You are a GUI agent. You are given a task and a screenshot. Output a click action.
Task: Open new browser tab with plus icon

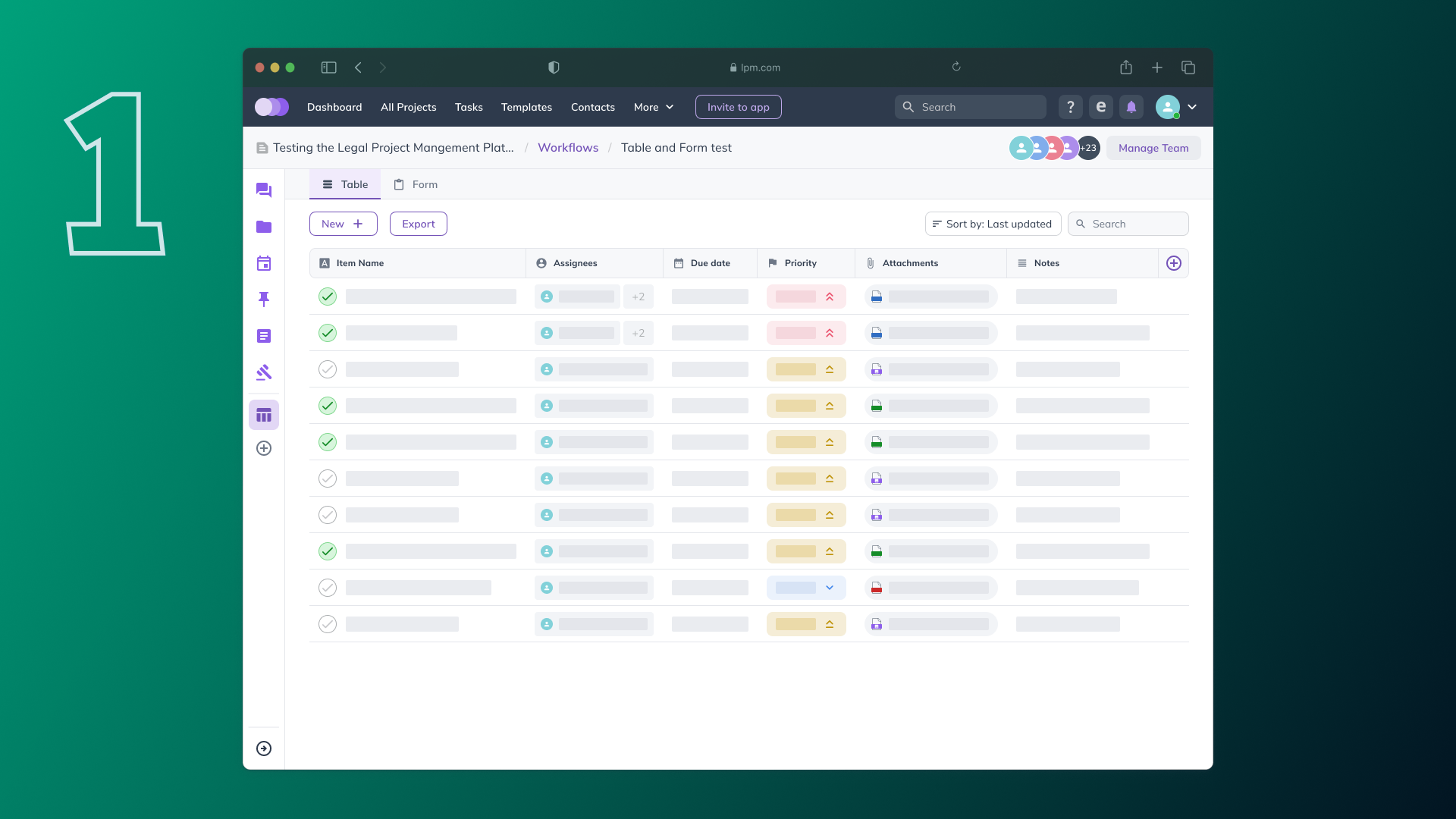tap(1157, 67)
